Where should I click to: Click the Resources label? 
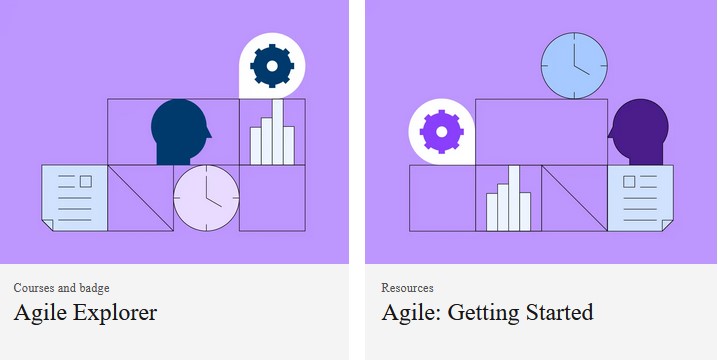coord(408,288)
